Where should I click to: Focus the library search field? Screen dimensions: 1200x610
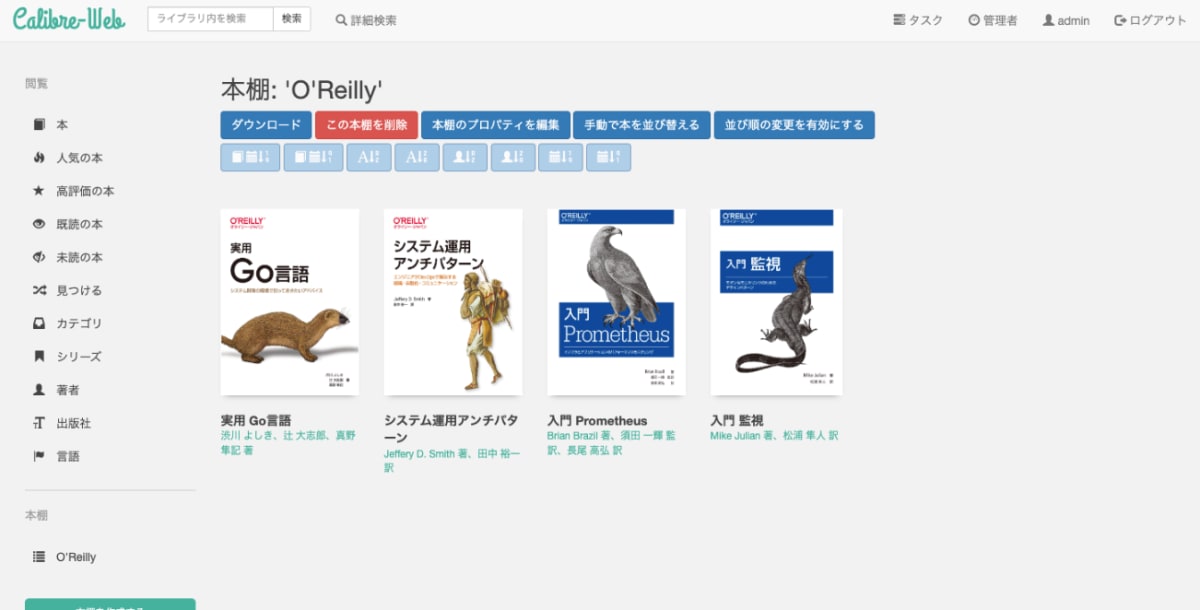[210, 19]
